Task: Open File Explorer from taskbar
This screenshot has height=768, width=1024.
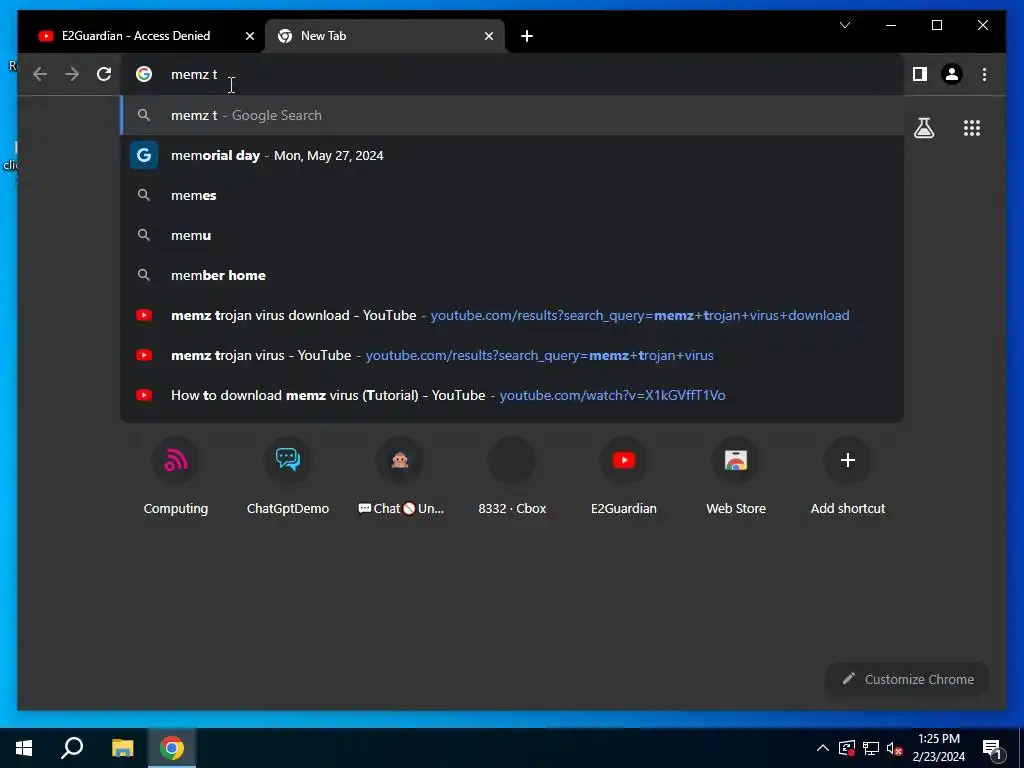Action: (122, 748)
